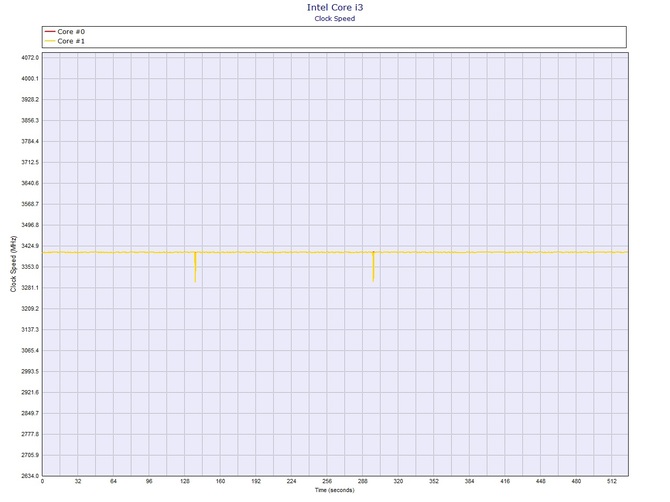Click the 96 seconds x-axis label
Screen dimensions: 670x502
click(x=149, y=481)
